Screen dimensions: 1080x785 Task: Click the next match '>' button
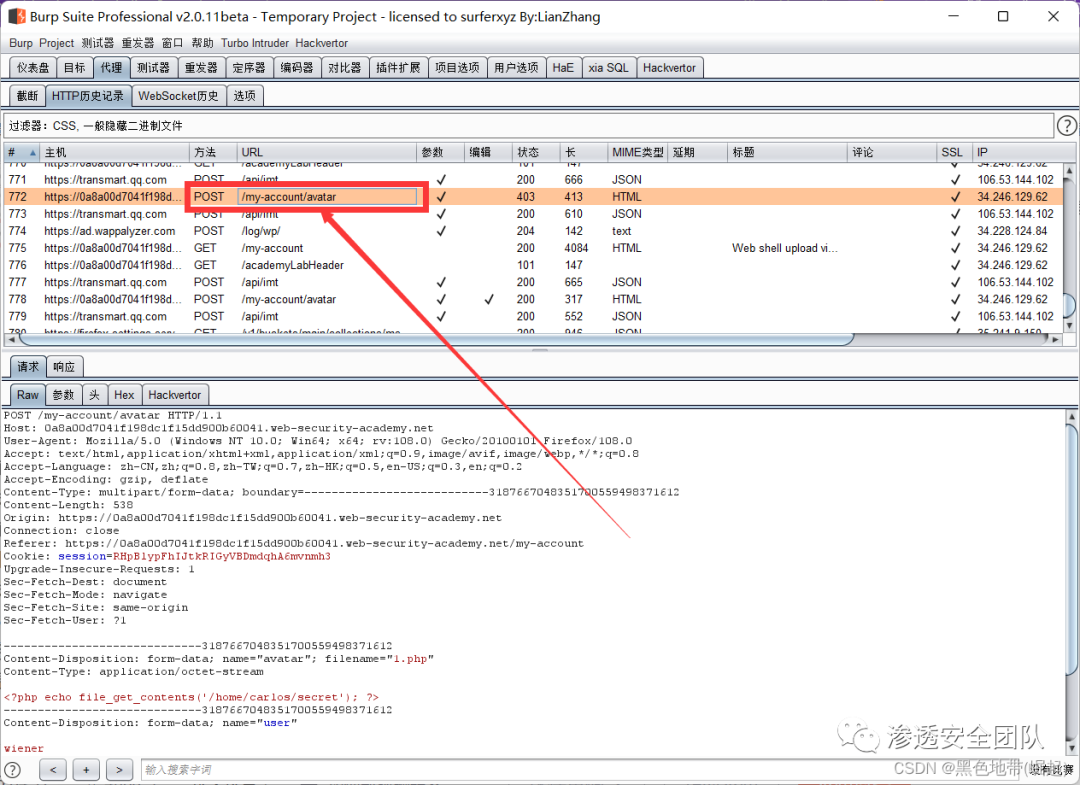pos(119,769)
